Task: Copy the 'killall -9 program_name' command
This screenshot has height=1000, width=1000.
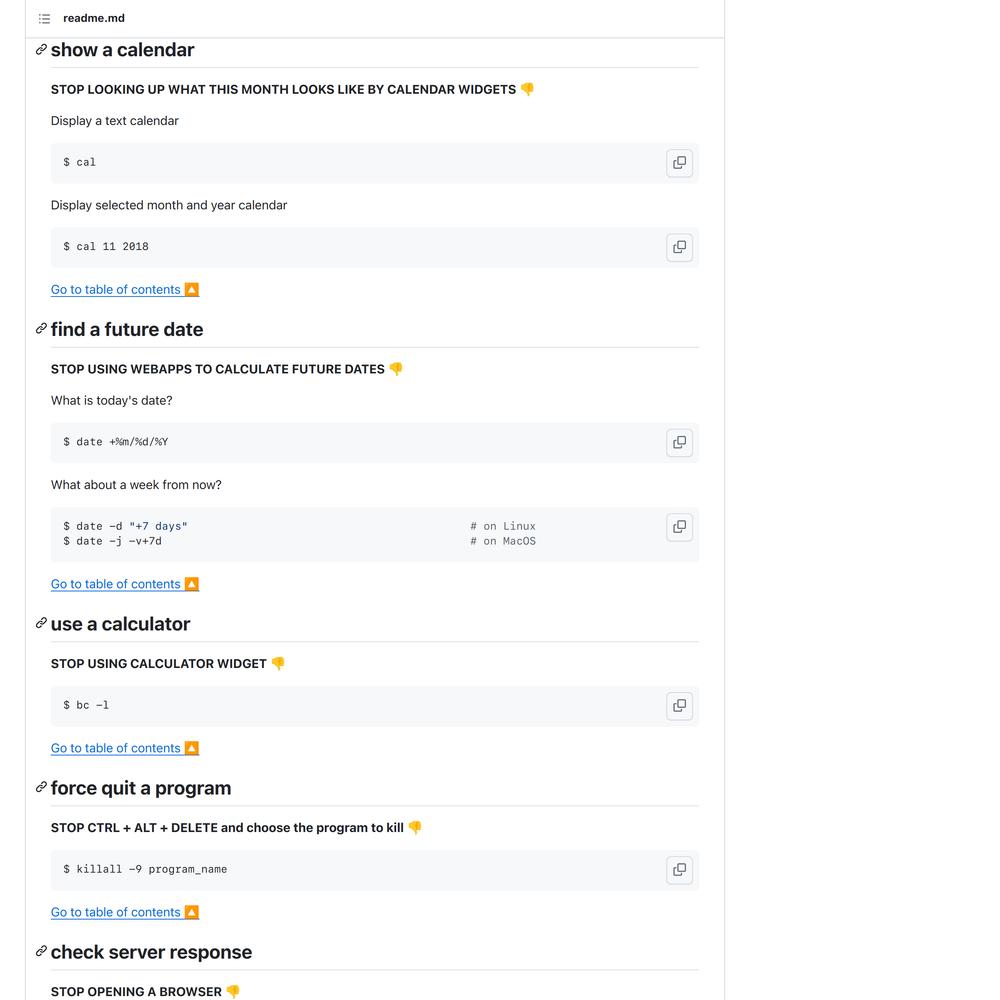Action: pyautogui.click(x=679, y=869)
